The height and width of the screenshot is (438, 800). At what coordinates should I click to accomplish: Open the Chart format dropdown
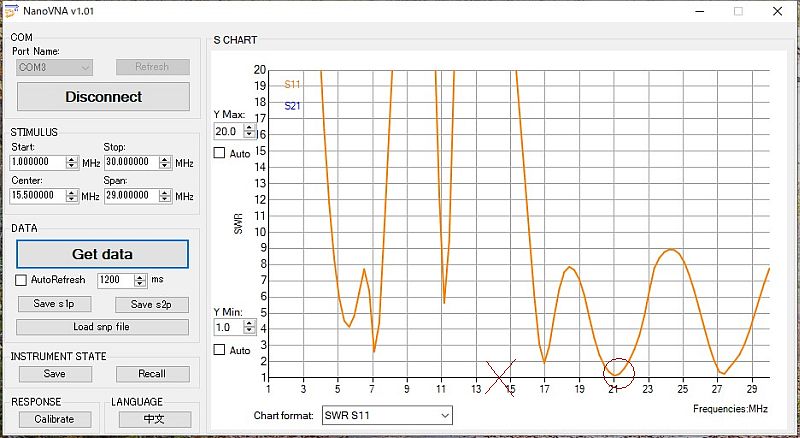[x=385, y=415]
